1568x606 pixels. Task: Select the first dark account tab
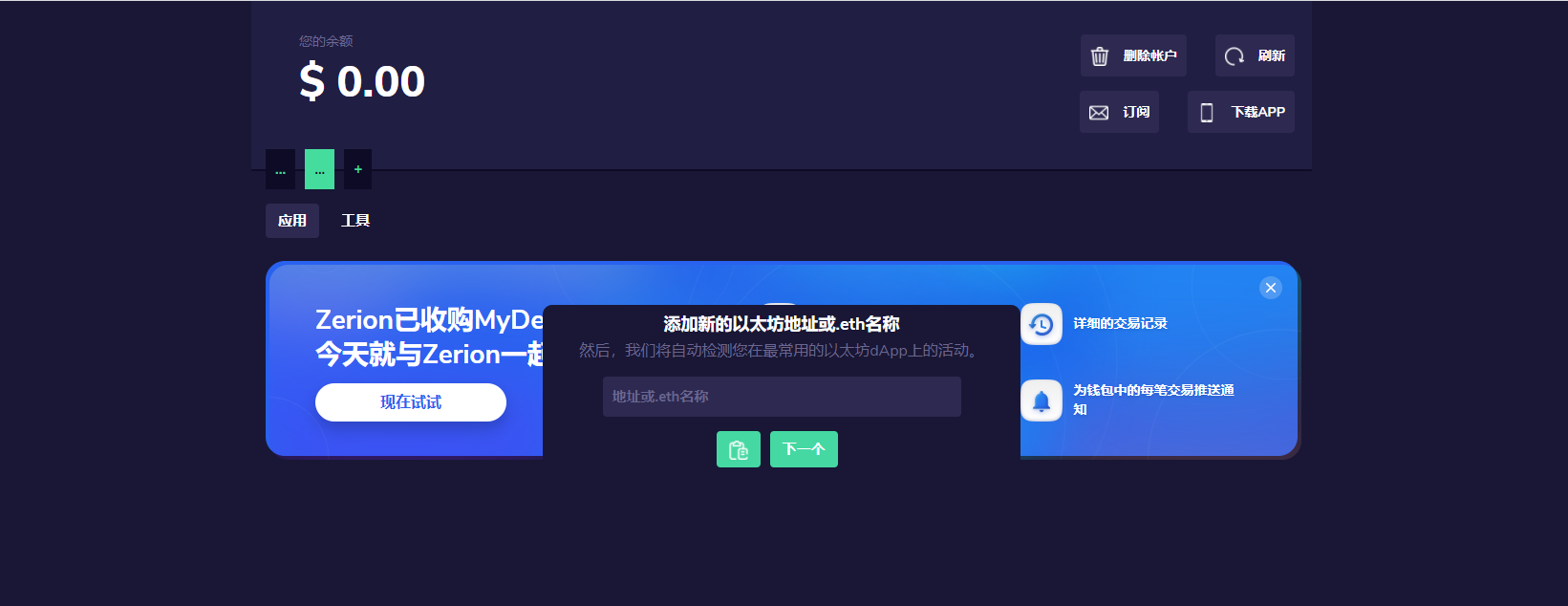280,169
